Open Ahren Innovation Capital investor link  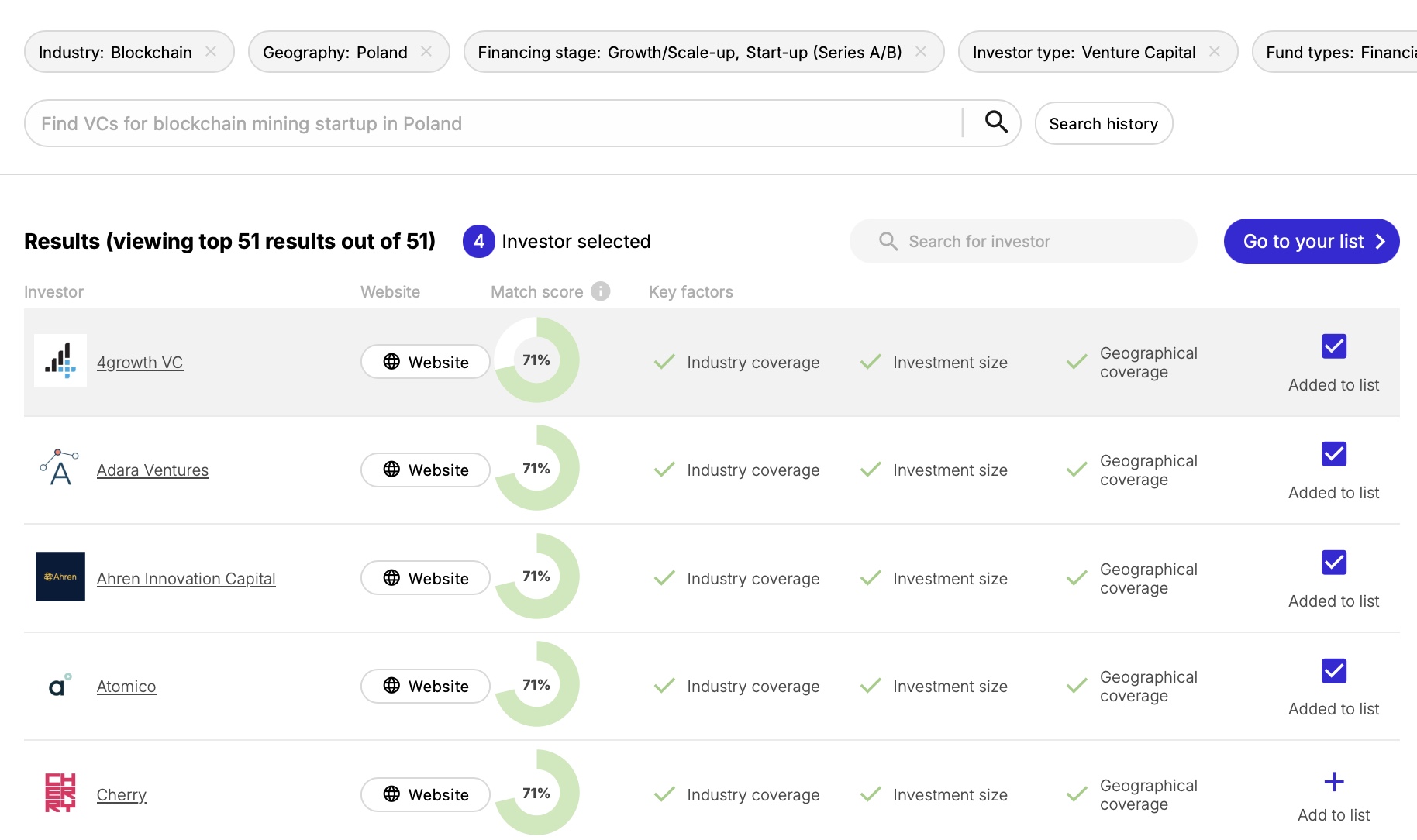click(x=186, y=579)
